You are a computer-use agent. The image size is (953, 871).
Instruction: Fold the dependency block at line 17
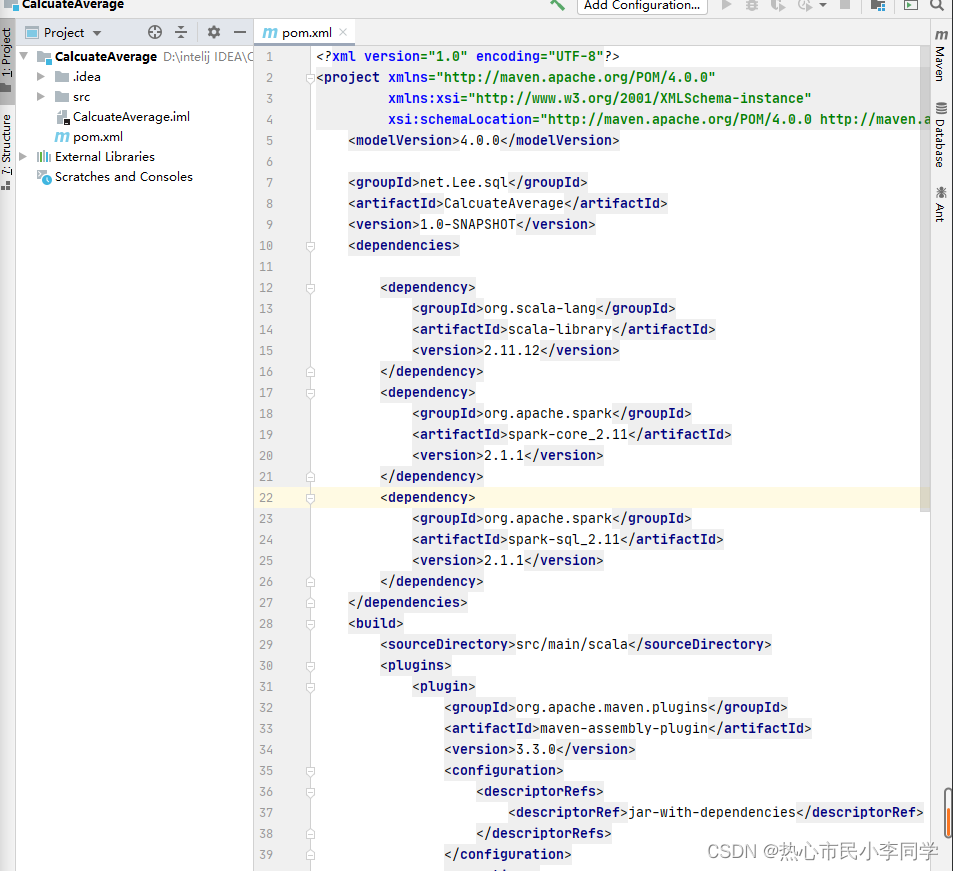(311, 393)
